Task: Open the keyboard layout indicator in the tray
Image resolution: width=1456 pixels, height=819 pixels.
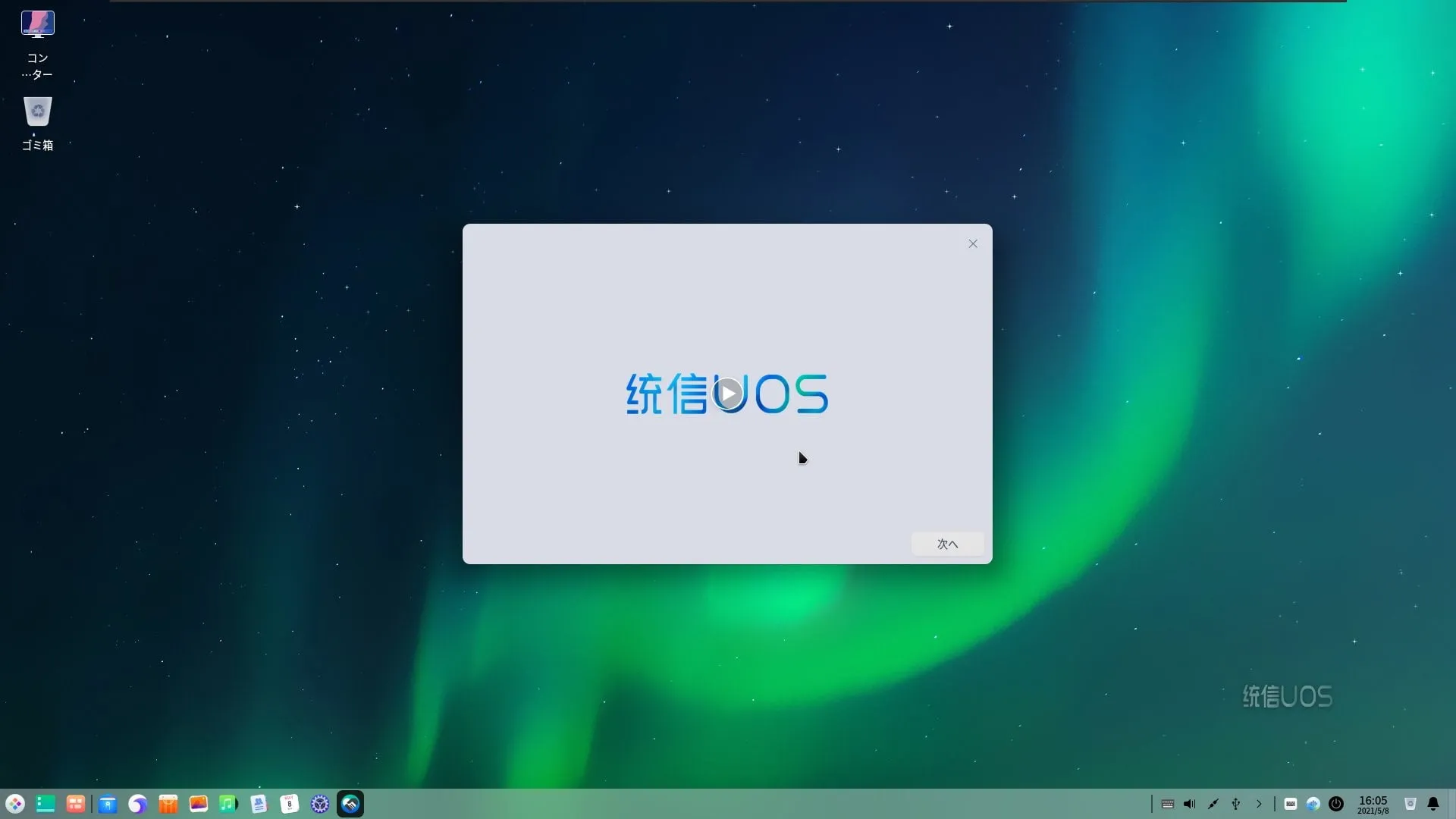Action: (x=1166, y=804)
